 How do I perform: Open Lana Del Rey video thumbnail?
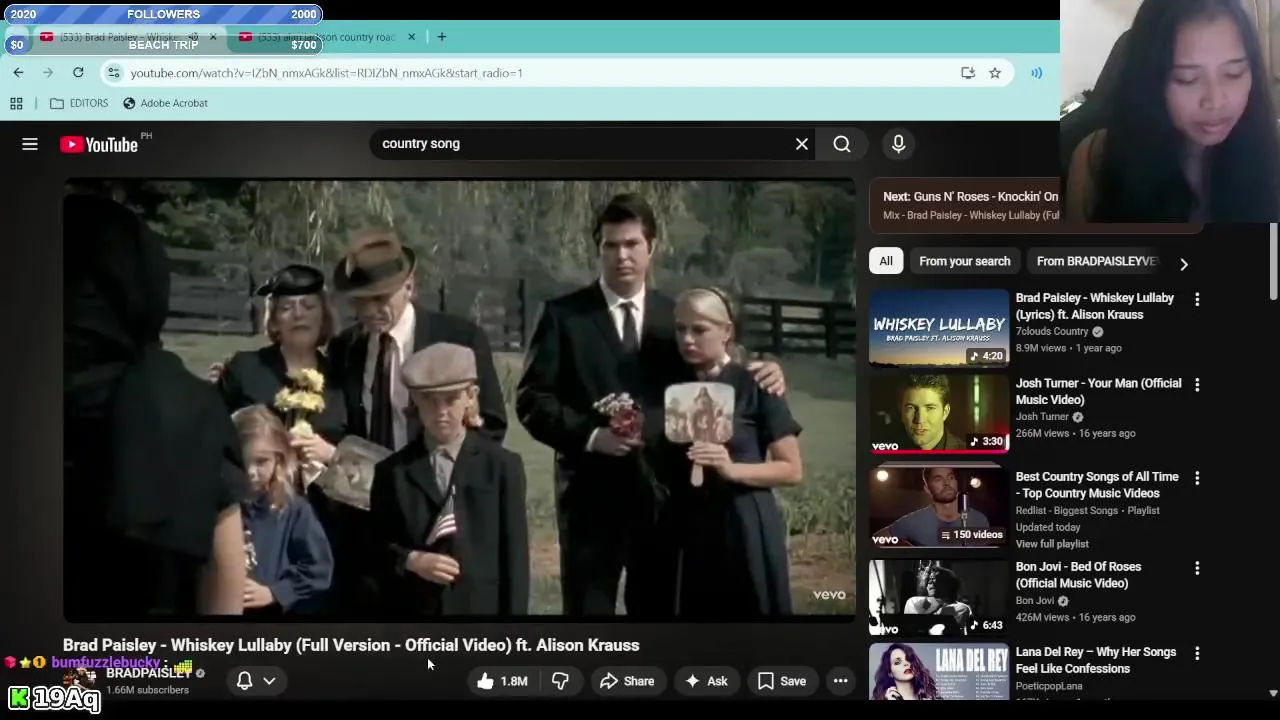point(939,671)
